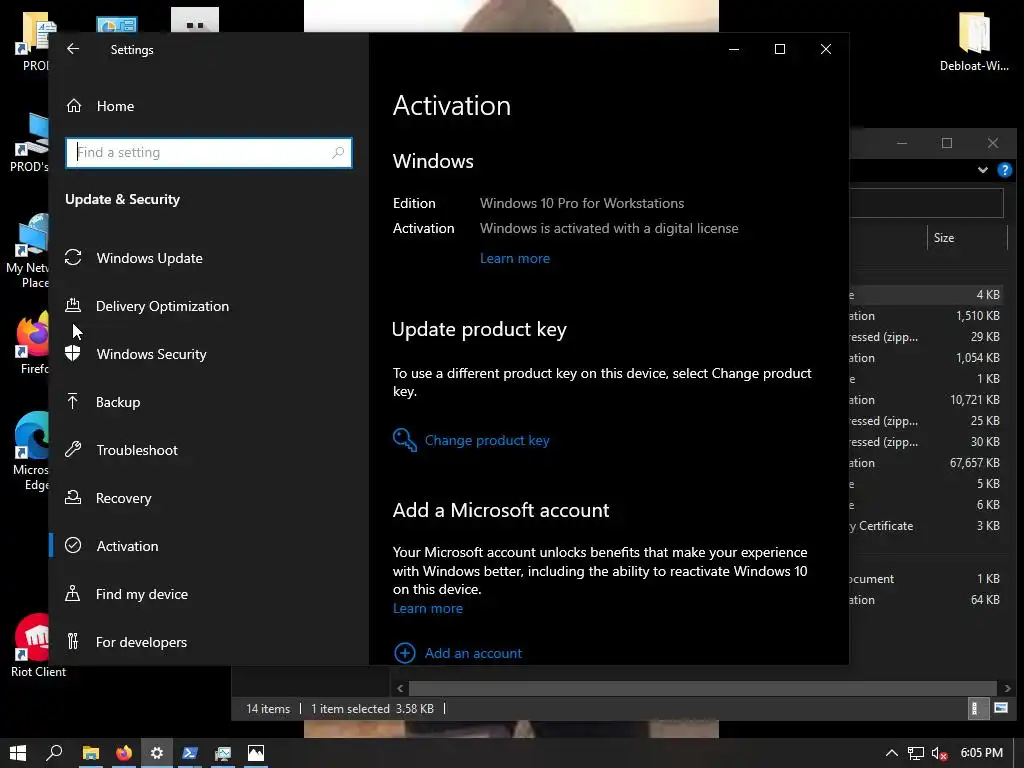Open Delivery Optimization section
The height and width of the screenshot is (768, 1024).
click(x=162, y=306)
